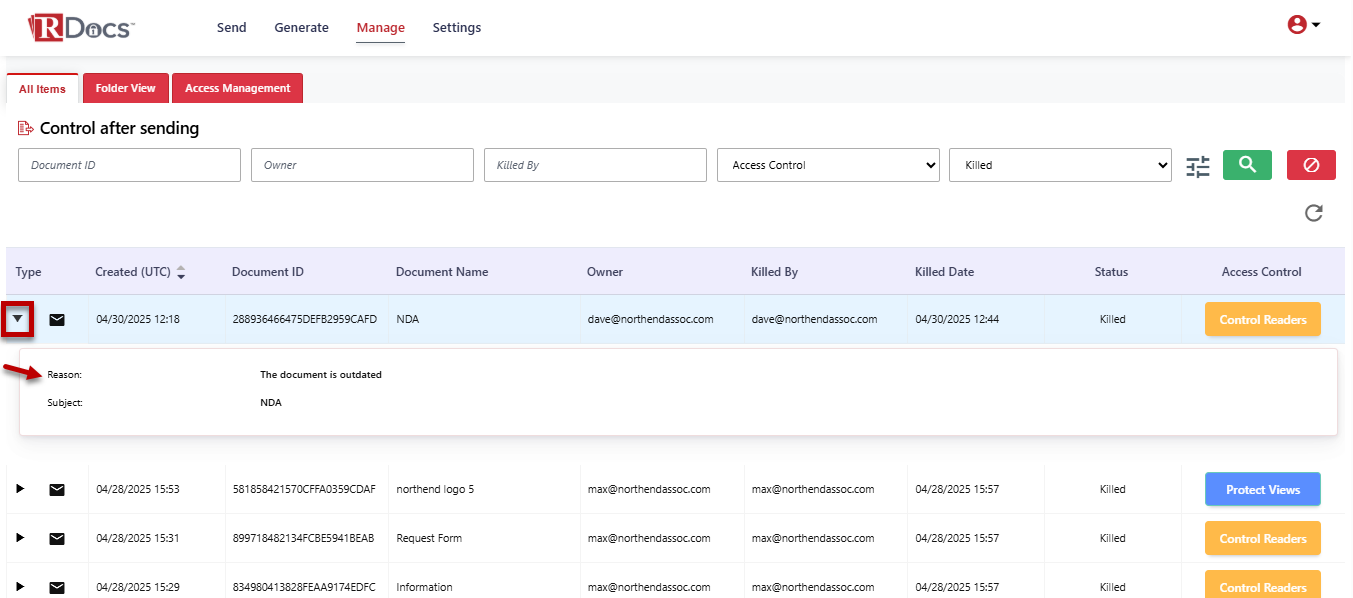Image resolution: width=1353 pixels, height=598 pixels.
Task: Click the Status column header
Action: click(x=1111, y=272)
